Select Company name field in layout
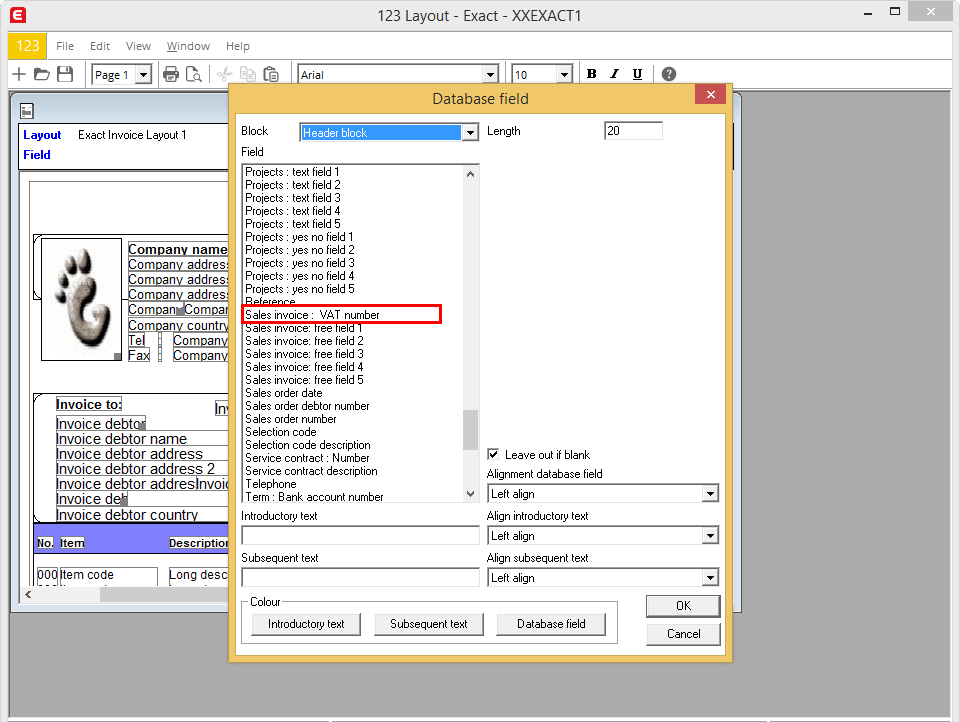The width and height of the screenshot is (960, 722). tap(178, 249)
